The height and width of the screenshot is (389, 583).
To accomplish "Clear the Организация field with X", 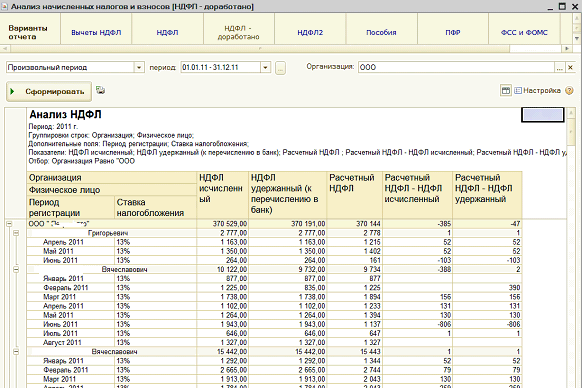I will (x=570, y=67).
